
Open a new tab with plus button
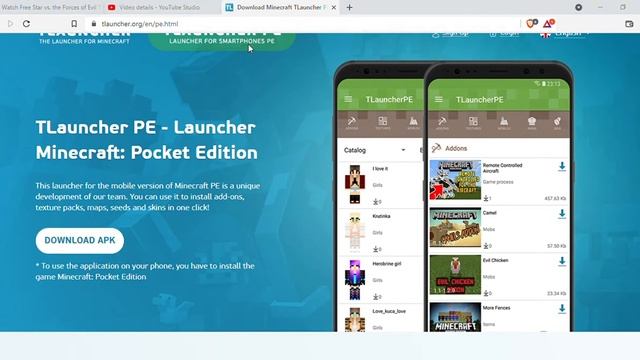pos(349,7)
